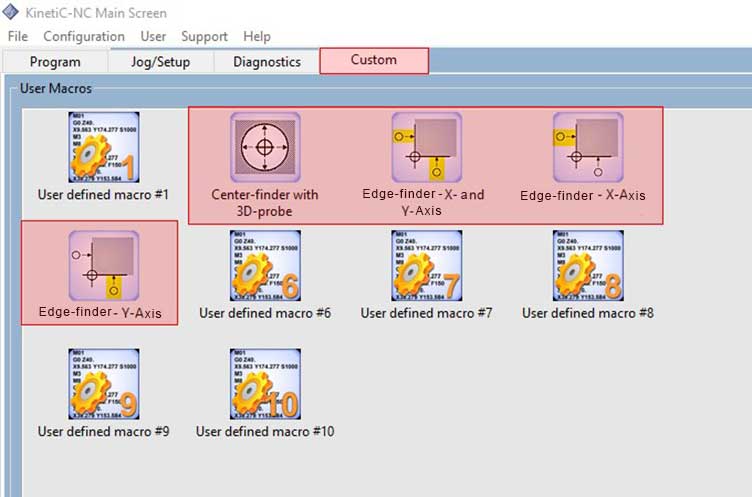Start the Edge-finder X- and Y-Axis icon

click(427, 147)
